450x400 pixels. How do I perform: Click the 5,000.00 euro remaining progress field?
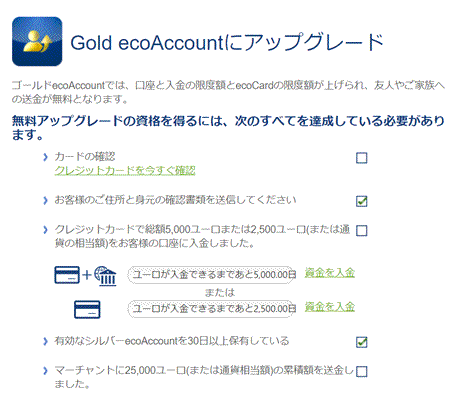(x=212, y=275)
